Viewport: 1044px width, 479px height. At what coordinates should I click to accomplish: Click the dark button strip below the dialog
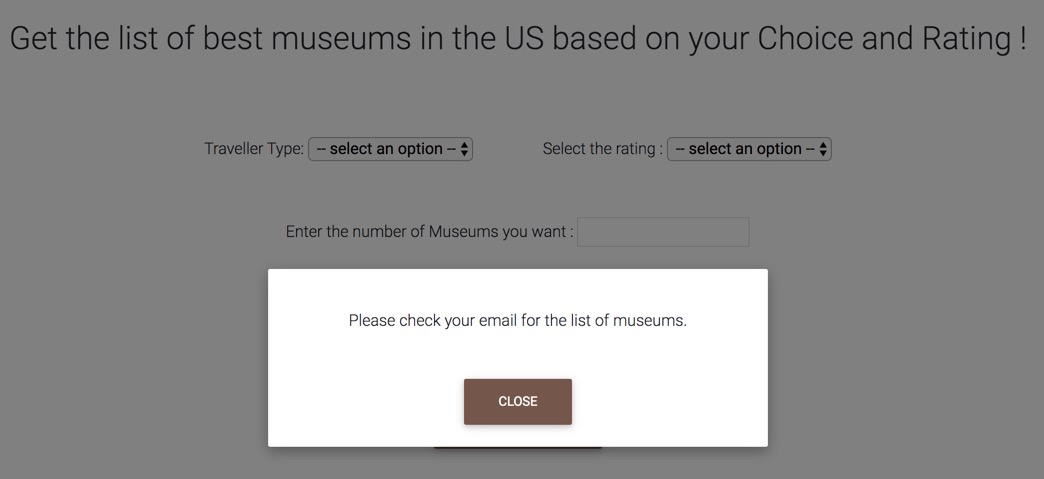click(x=517, y=448)
